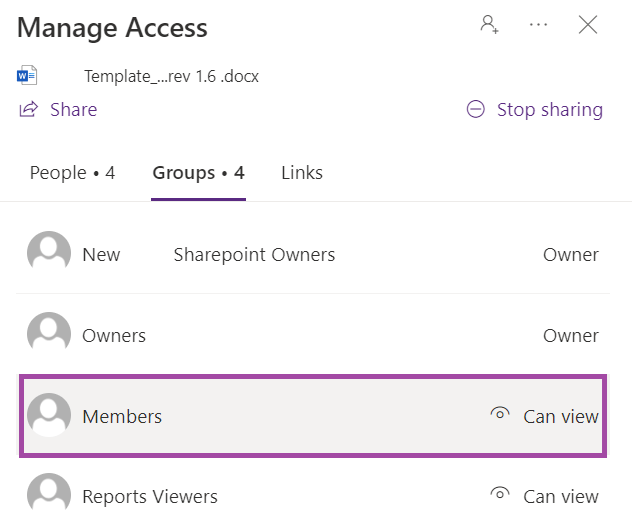
Task: Select the New Sharepoint Owners group row
Action: 313,254
